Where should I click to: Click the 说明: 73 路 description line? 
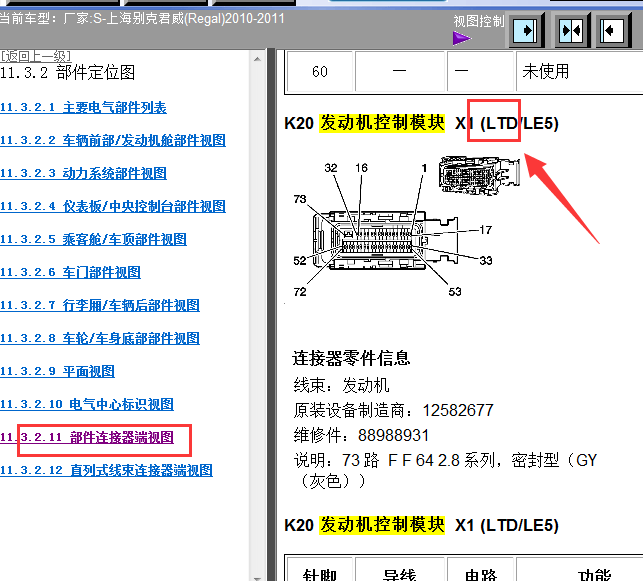[445, 471]
